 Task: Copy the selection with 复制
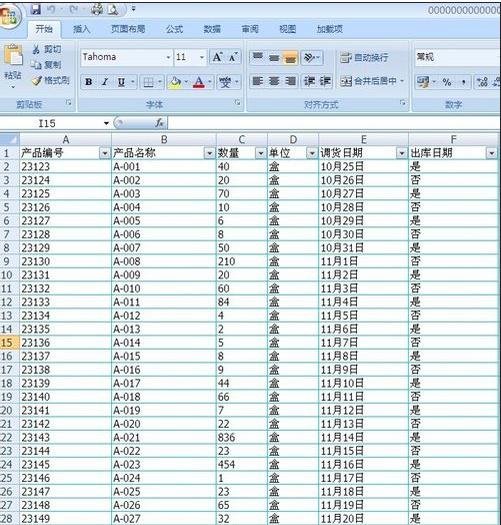click(x=47, y=65)
